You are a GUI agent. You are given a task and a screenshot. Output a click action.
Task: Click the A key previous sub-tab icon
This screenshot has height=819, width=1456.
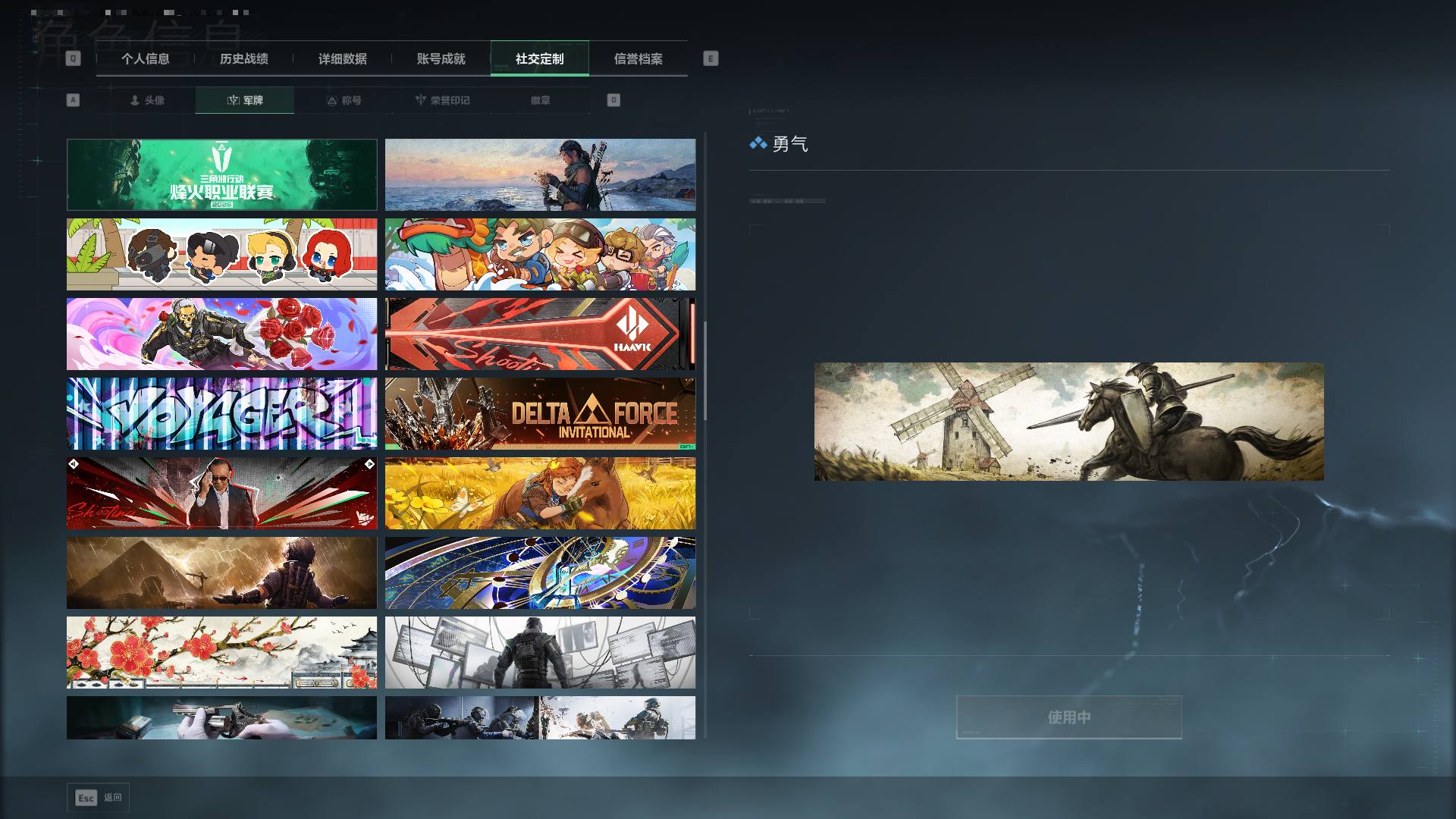pos(73,100)
